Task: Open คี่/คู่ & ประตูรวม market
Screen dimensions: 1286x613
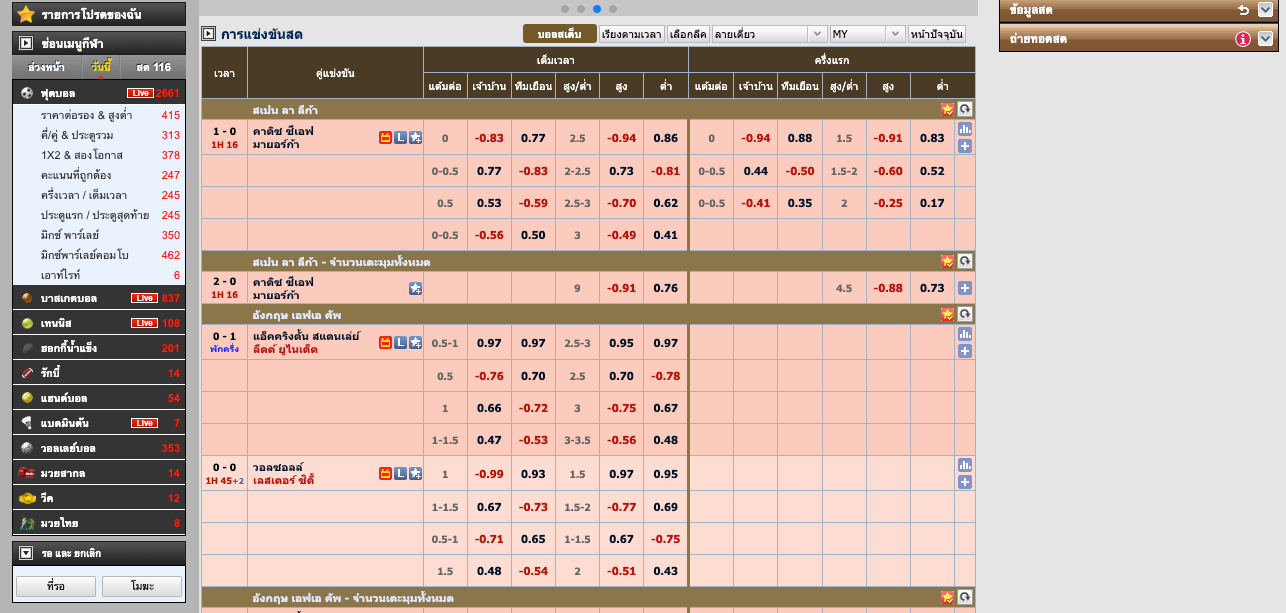Action: click(x=77, y=135)
